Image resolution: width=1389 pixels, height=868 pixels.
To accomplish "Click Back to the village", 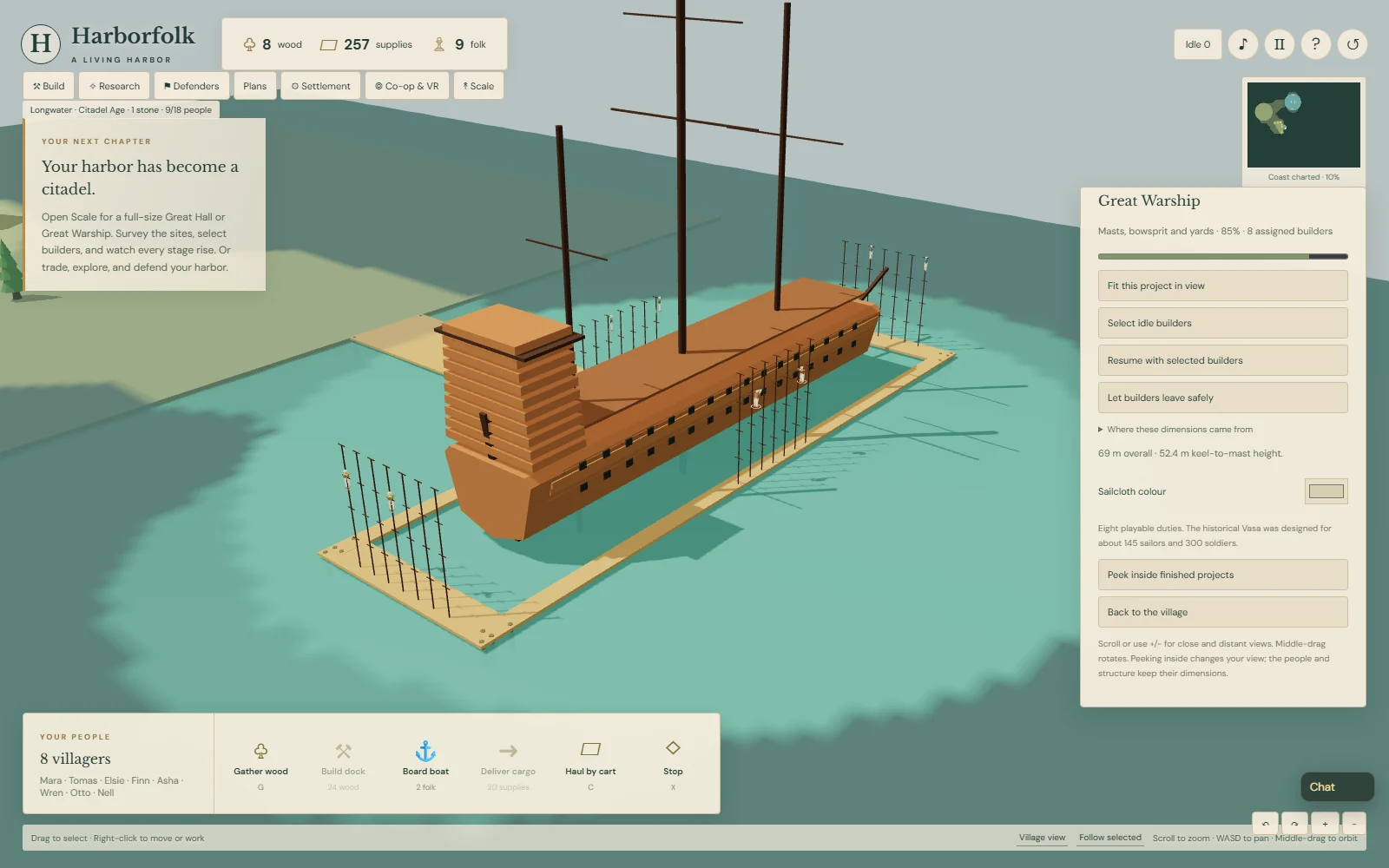I will point(1222,612).
